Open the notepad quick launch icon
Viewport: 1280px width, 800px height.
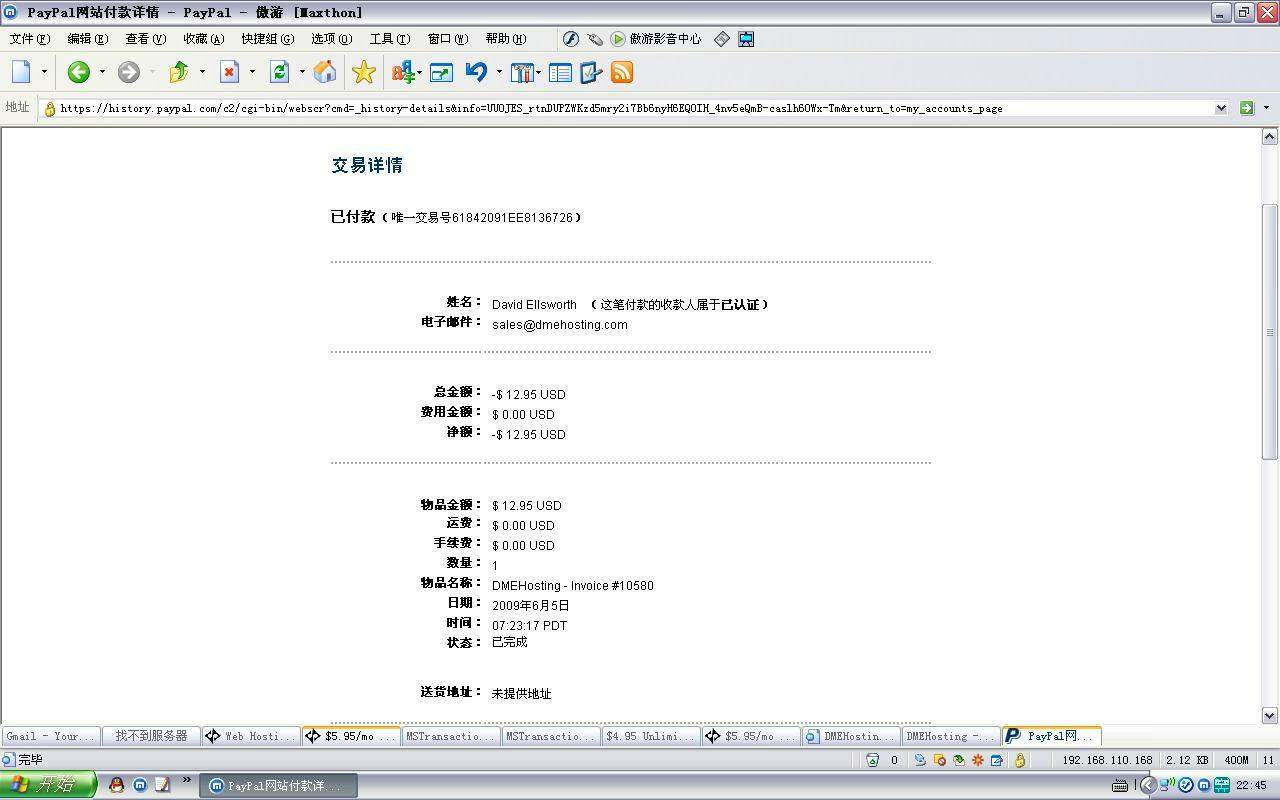click(162, 785)
